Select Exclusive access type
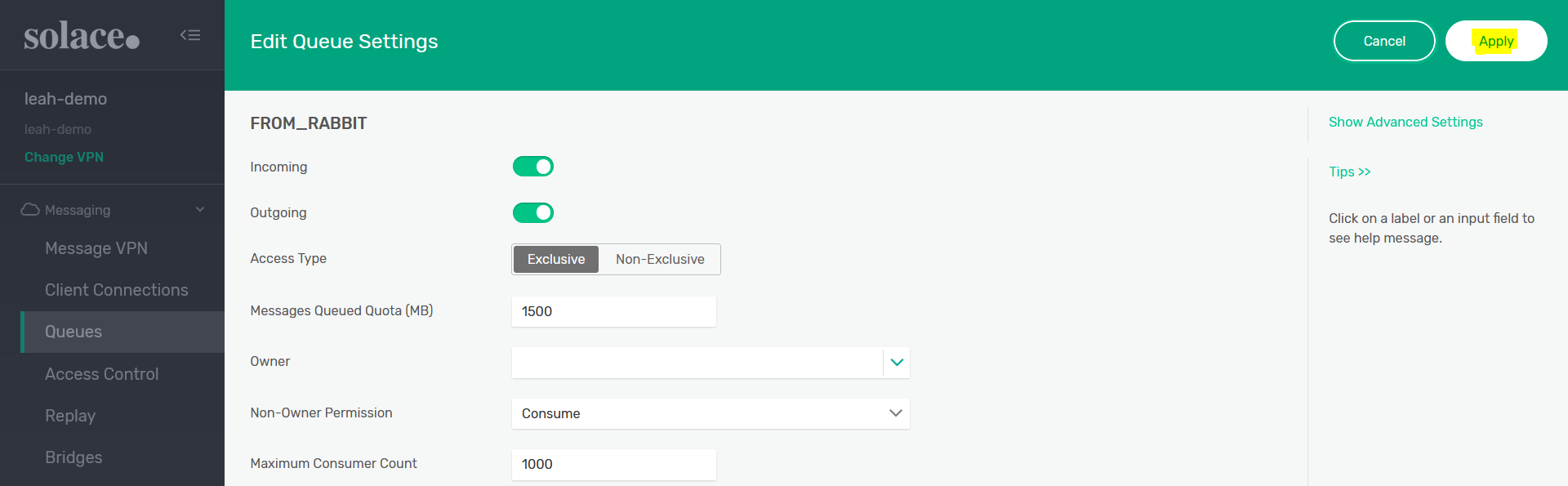The image size is (1568, 486). tap(556, 260)
